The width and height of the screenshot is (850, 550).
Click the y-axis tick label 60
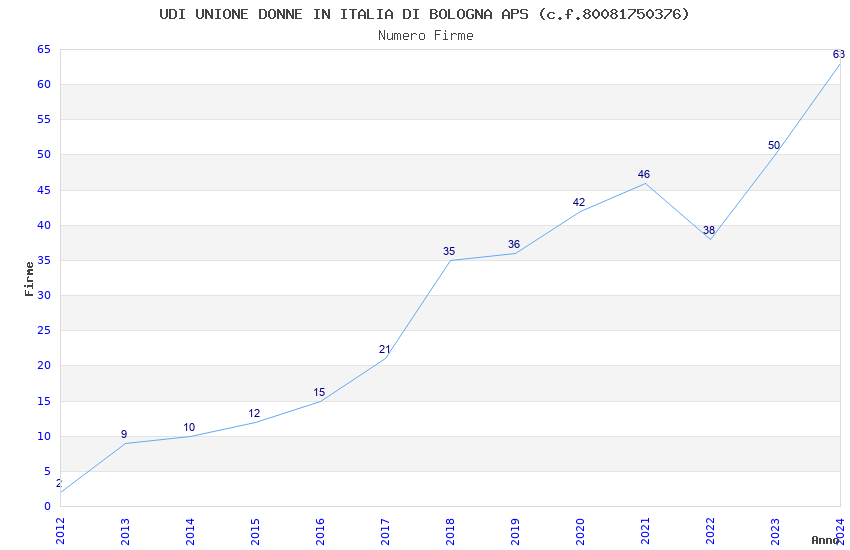click(44, 84)
